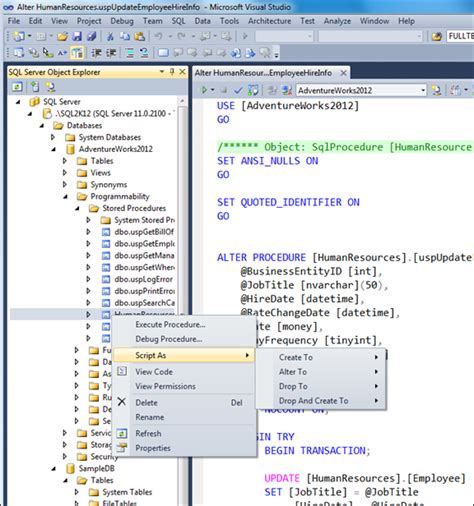The width and height of the screenshot is (474, 506).
Task: Toggle the highlighted Display Parameter Info button
Action: [77, 53]
